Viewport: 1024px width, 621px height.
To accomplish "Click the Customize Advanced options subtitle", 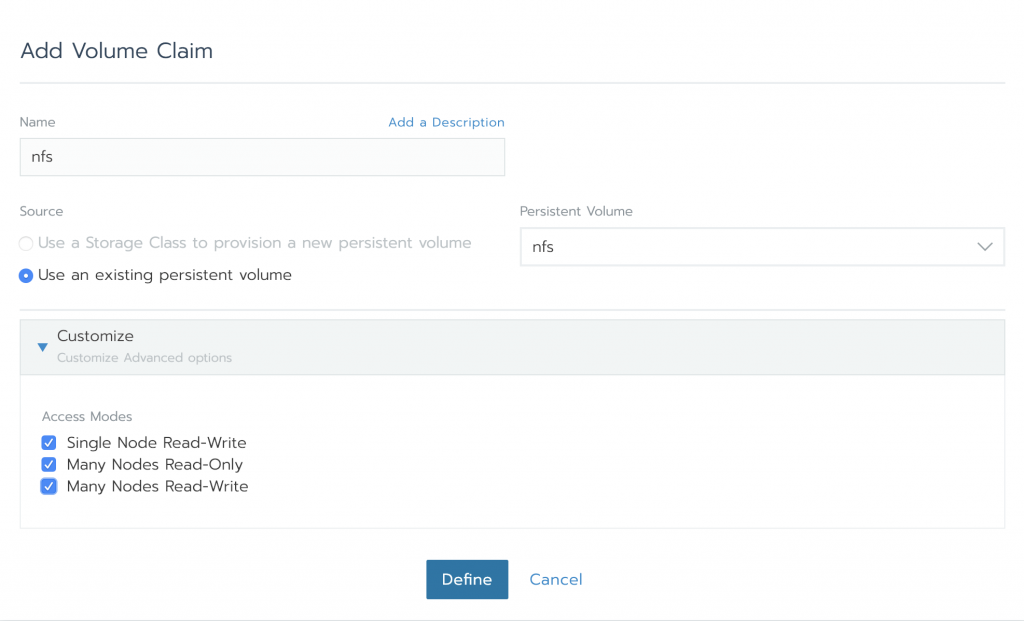I will coord(144,358).
